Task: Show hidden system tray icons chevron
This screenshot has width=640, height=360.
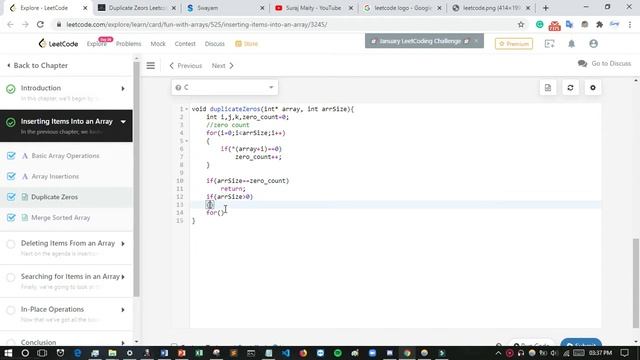Action: click(498, 353)
